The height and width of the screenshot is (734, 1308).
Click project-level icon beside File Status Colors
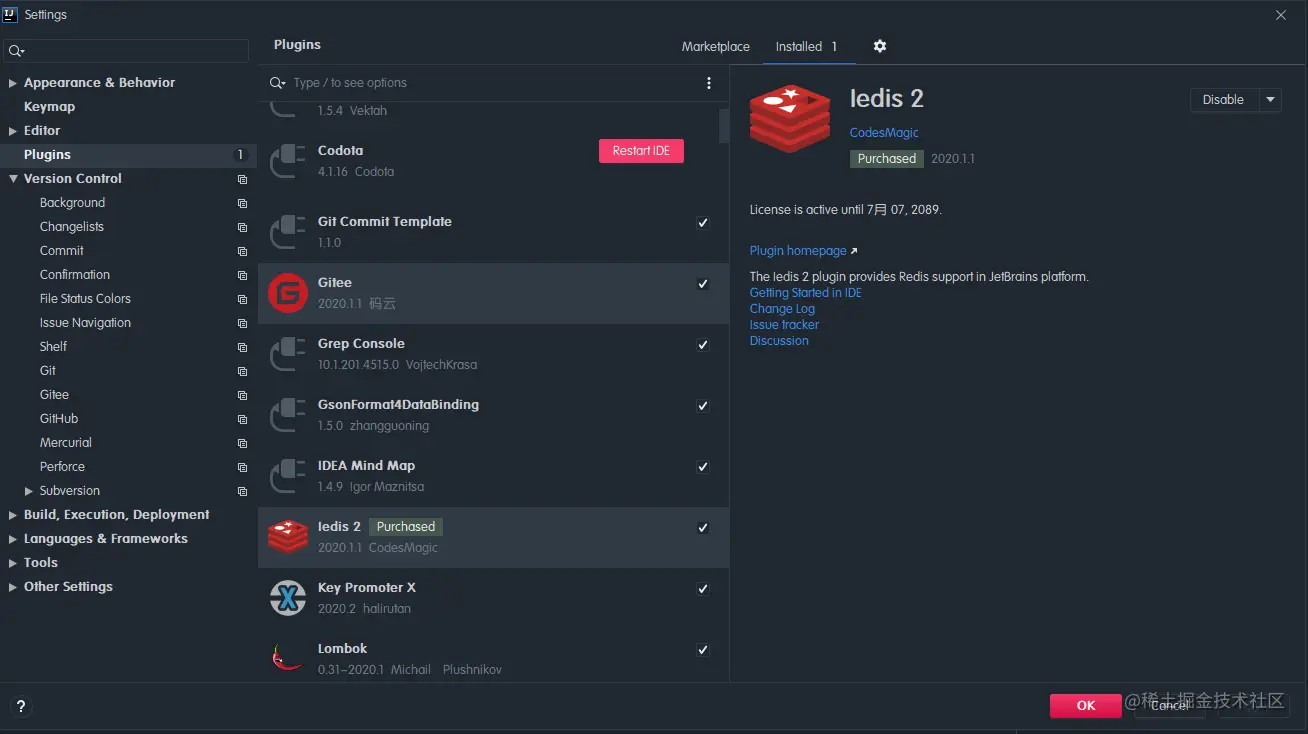coord(242,299)
